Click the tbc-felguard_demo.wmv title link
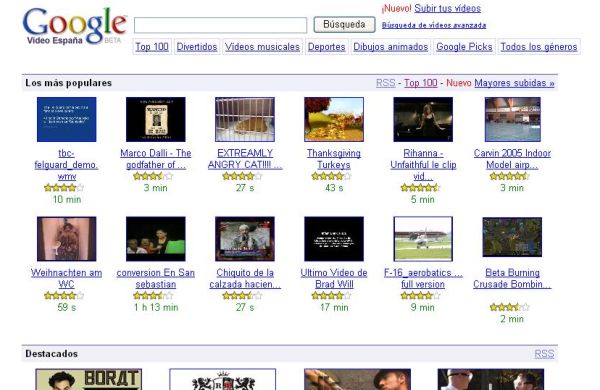The height and width of the screenshot is (390, 600). [x=67, y=165]
